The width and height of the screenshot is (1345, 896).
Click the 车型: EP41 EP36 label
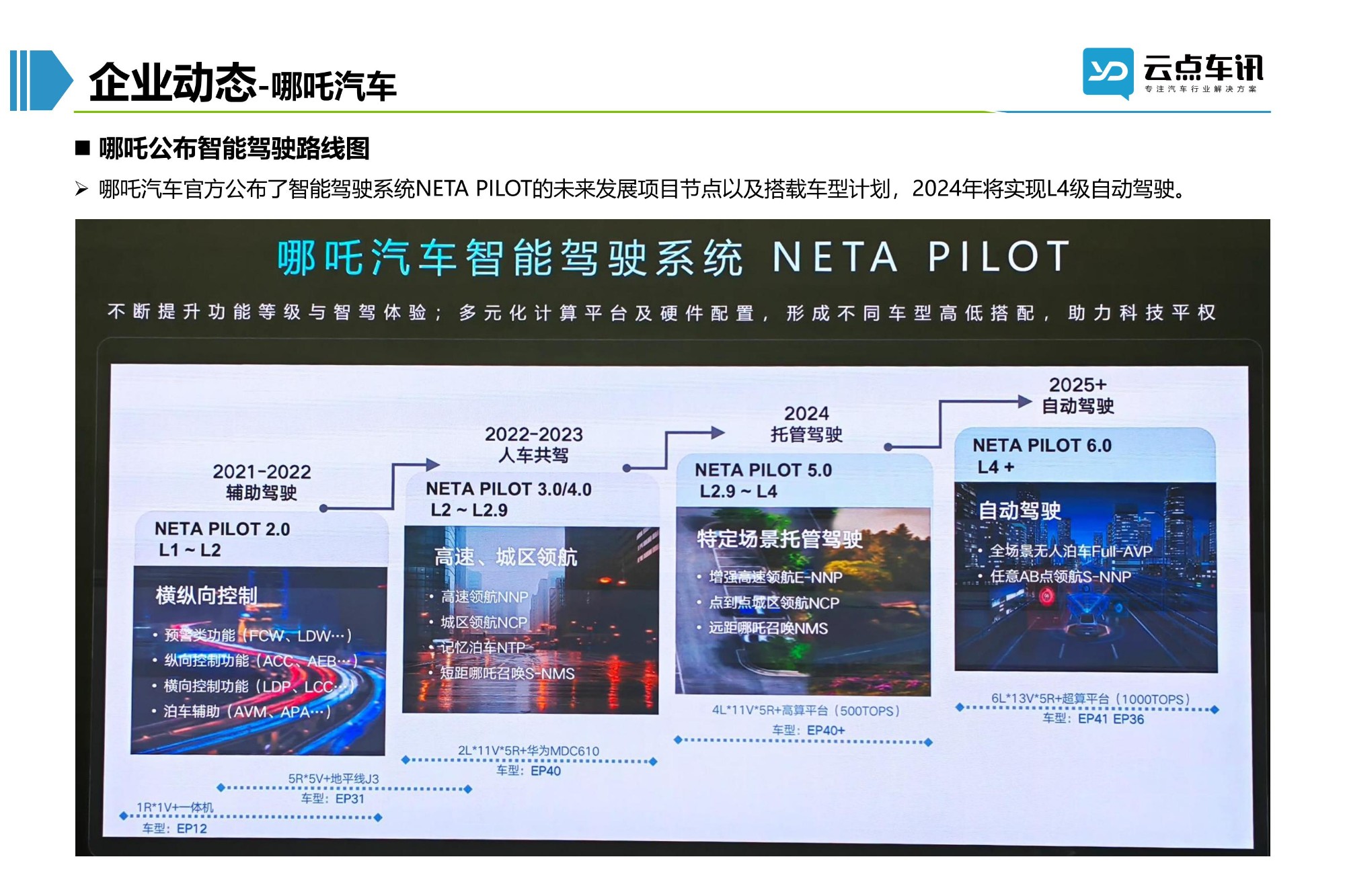[x=1093, y=719]
